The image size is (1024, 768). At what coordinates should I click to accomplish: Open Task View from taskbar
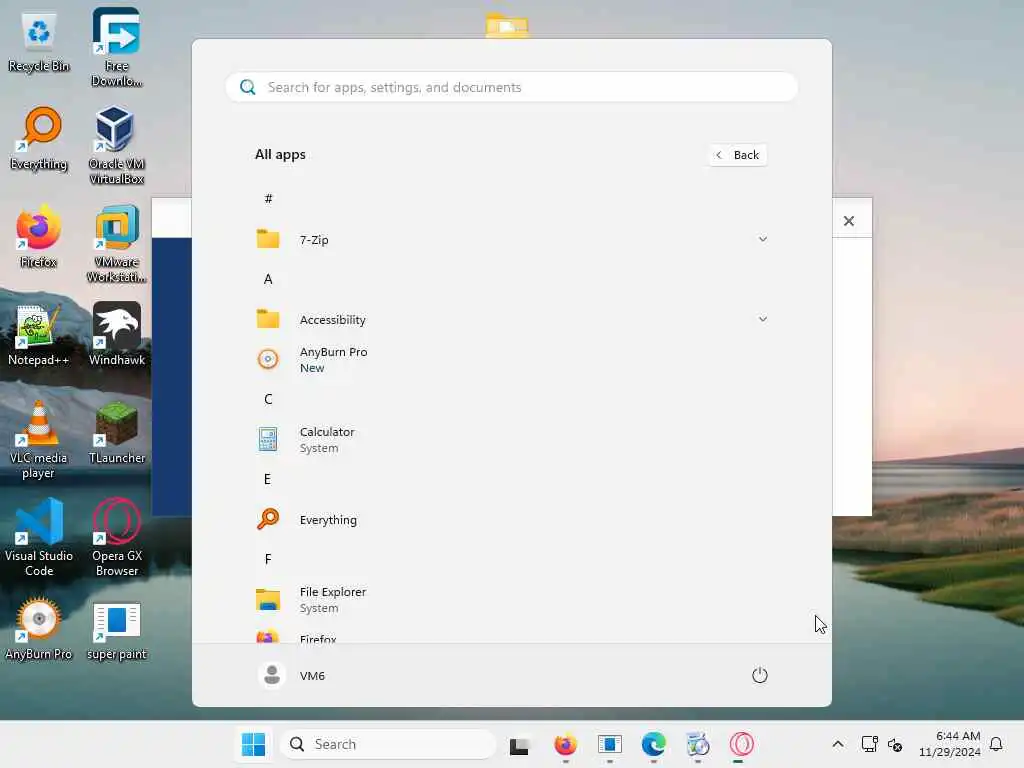(520, 744)
